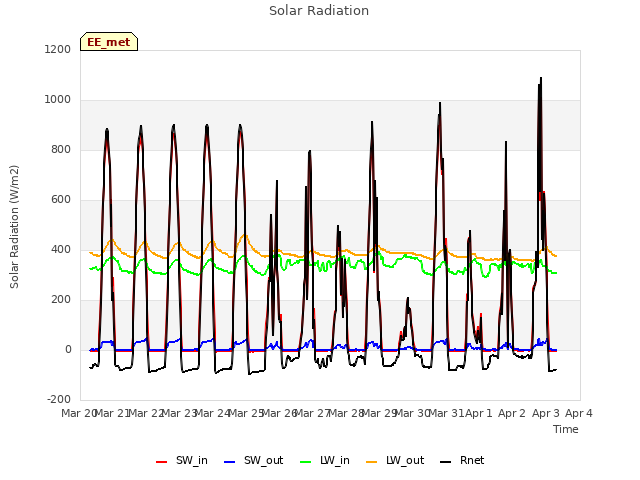This screenshot has height=480, width=640.
Task: Click the Apr 4 x-axis tick label
Action: 579,413
